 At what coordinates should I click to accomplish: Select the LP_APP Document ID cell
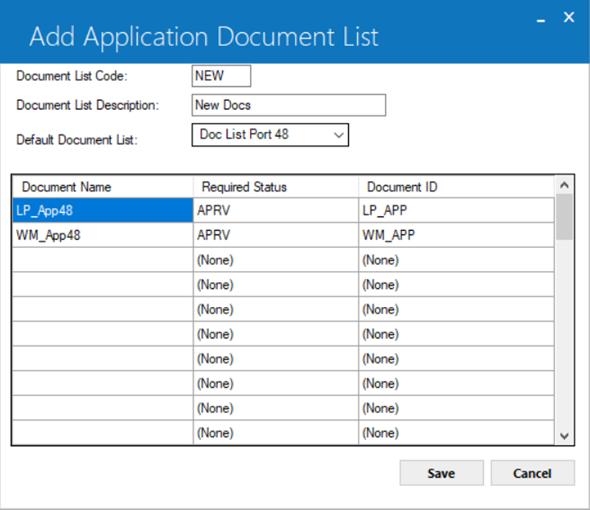[456, 210]
